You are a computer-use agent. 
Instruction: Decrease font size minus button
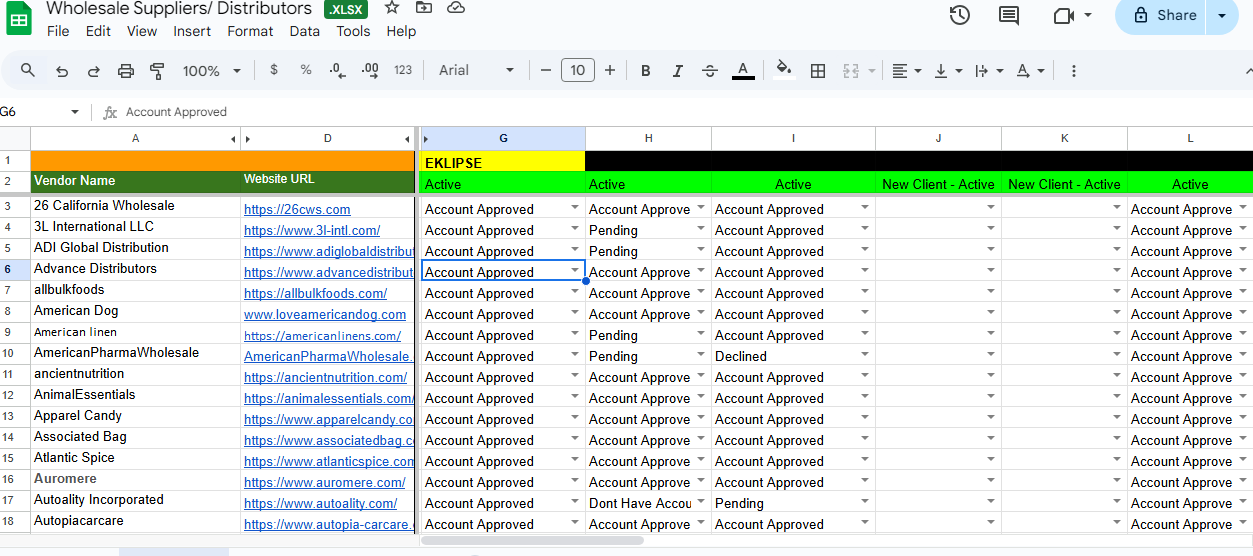tap(546, 70)
